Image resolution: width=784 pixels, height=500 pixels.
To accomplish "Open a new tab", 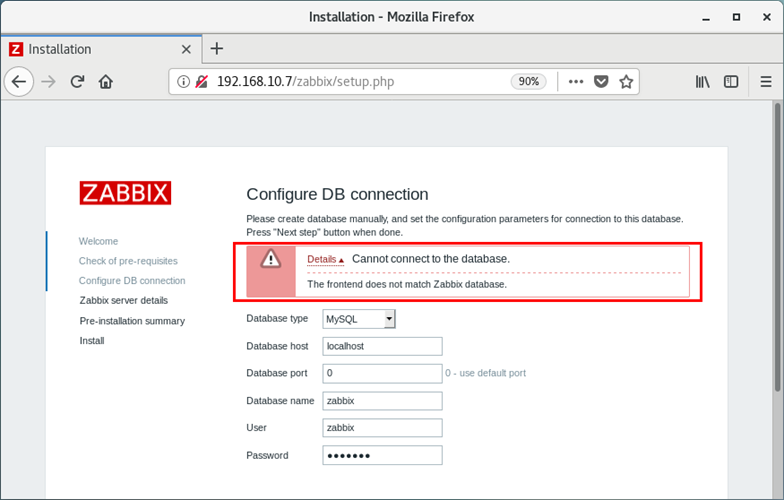I will point(216,48).
